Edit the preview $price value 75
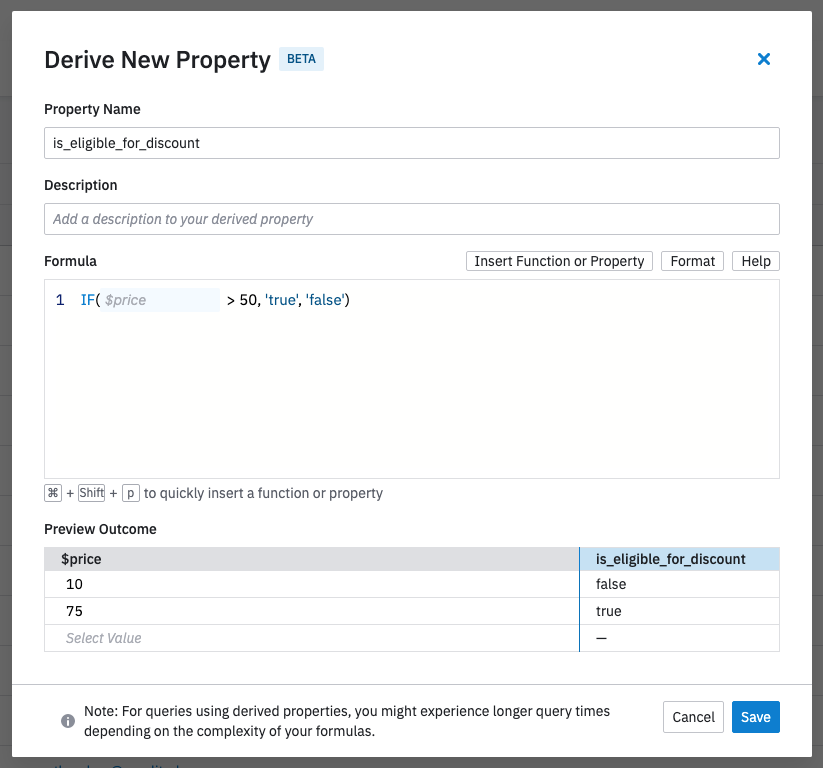The height and width of the screenshot is (768, 823). coord(311,611)
